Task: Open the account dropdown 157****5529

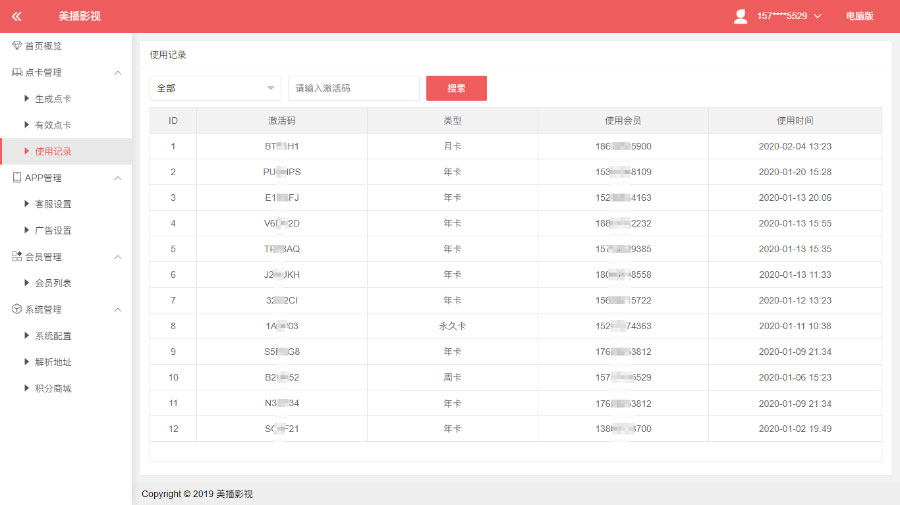Action: tap(789, 16)
